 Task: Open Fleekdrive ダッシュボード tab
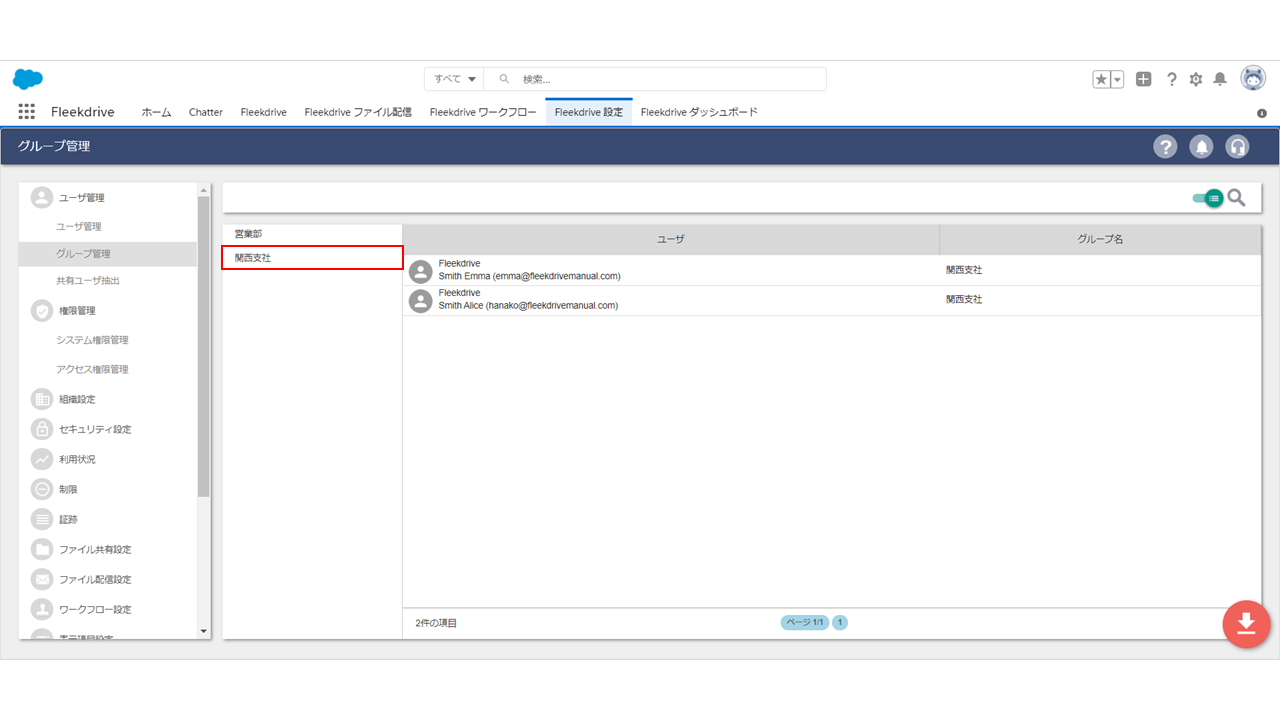coord(699,112)
